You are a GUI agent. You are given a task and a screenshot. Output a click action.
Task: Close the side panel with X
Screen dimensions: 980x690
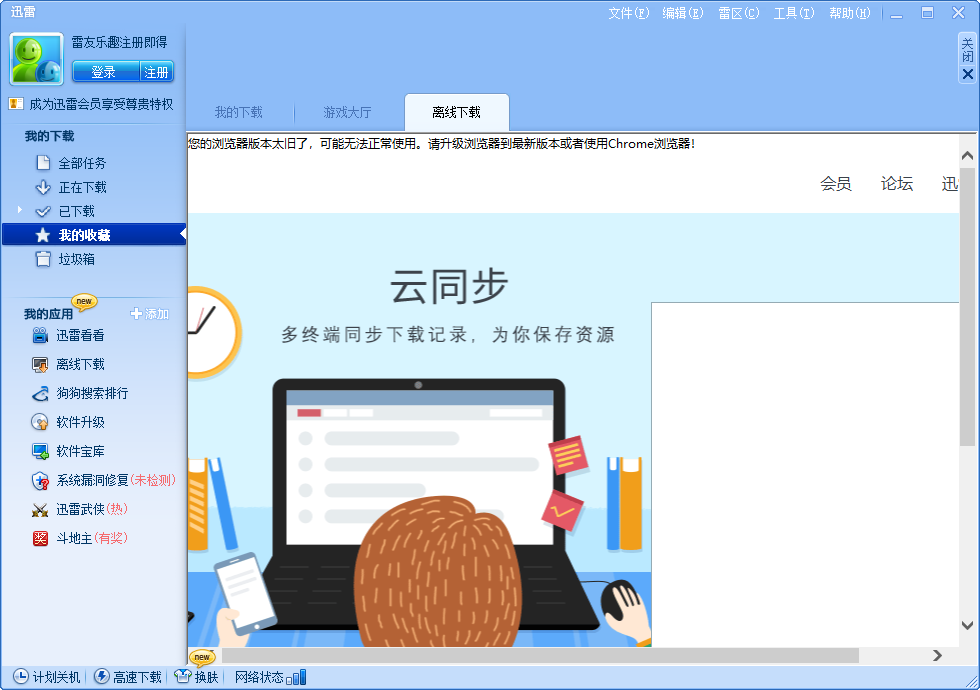pos(968,74)
